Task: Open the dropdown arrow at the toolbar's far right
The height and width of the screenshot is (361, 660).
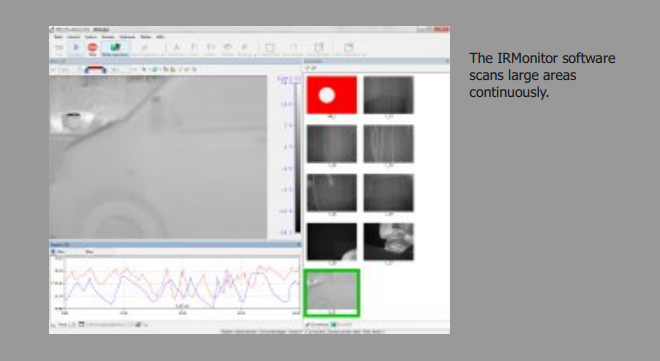Action: tap(364, 55)
